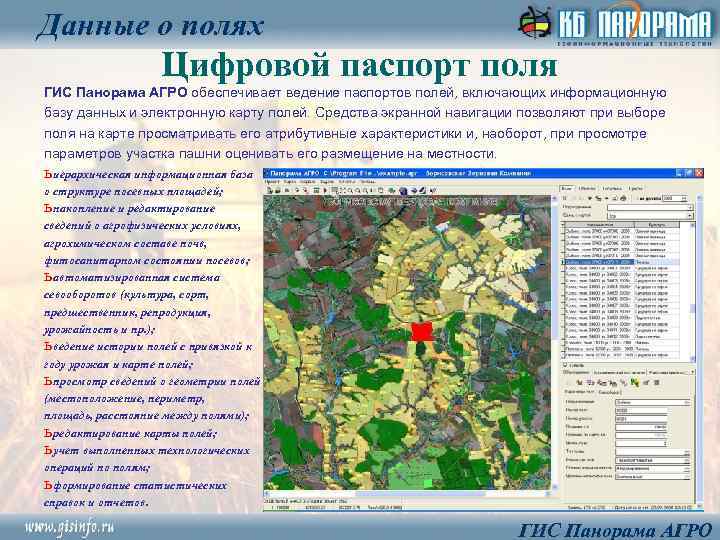This screenshot has width=720, height=540.
Task: Click the map vertical scrollbar
Action: 554,342
